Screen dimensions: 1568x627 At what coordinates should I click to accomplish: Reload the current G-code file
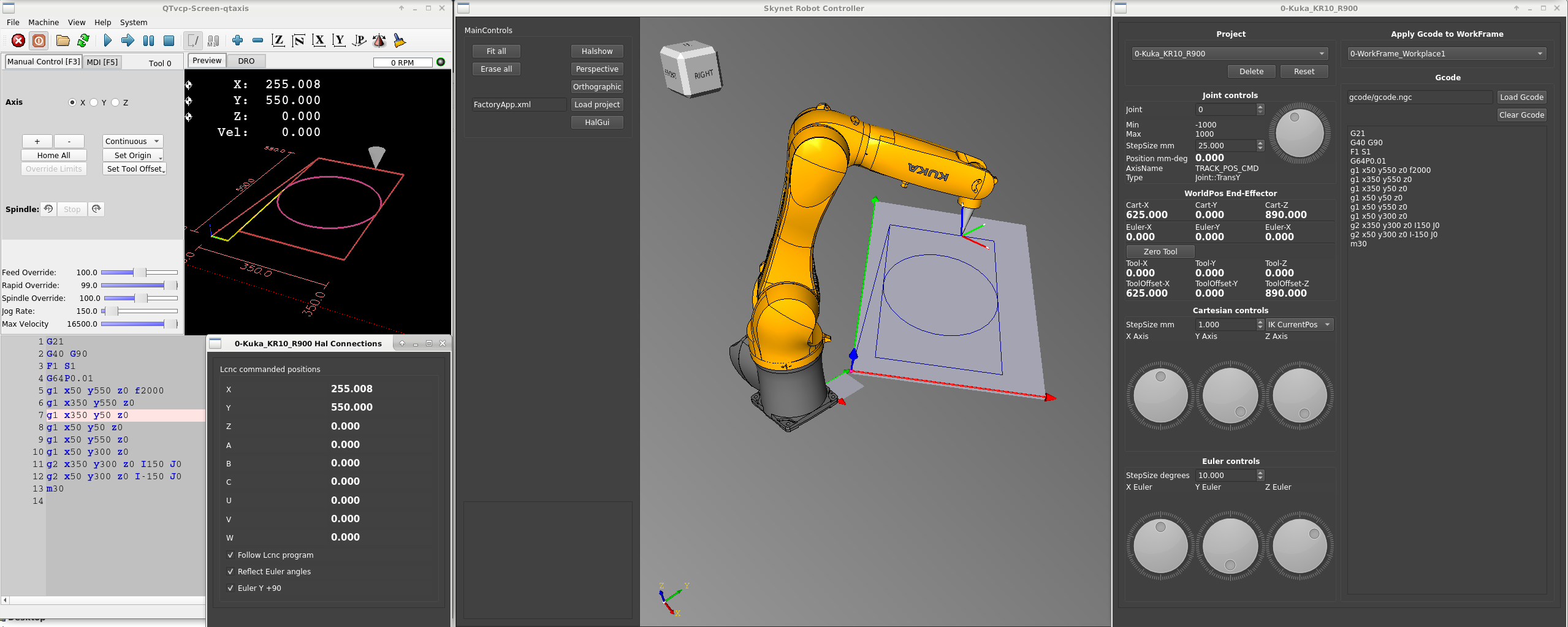point(83,40)
